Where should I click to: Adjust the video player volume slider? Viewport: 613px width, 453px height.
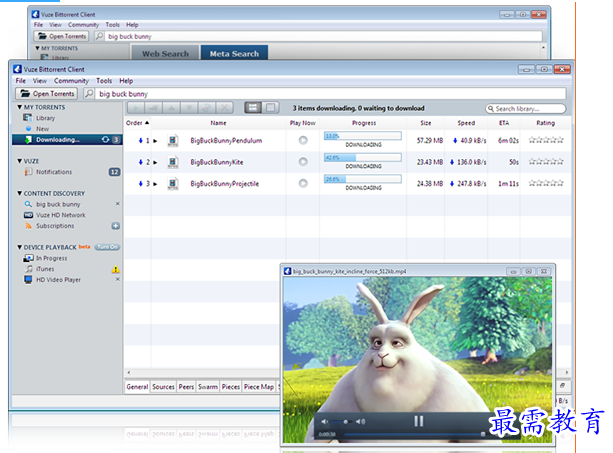click(341, 422)
